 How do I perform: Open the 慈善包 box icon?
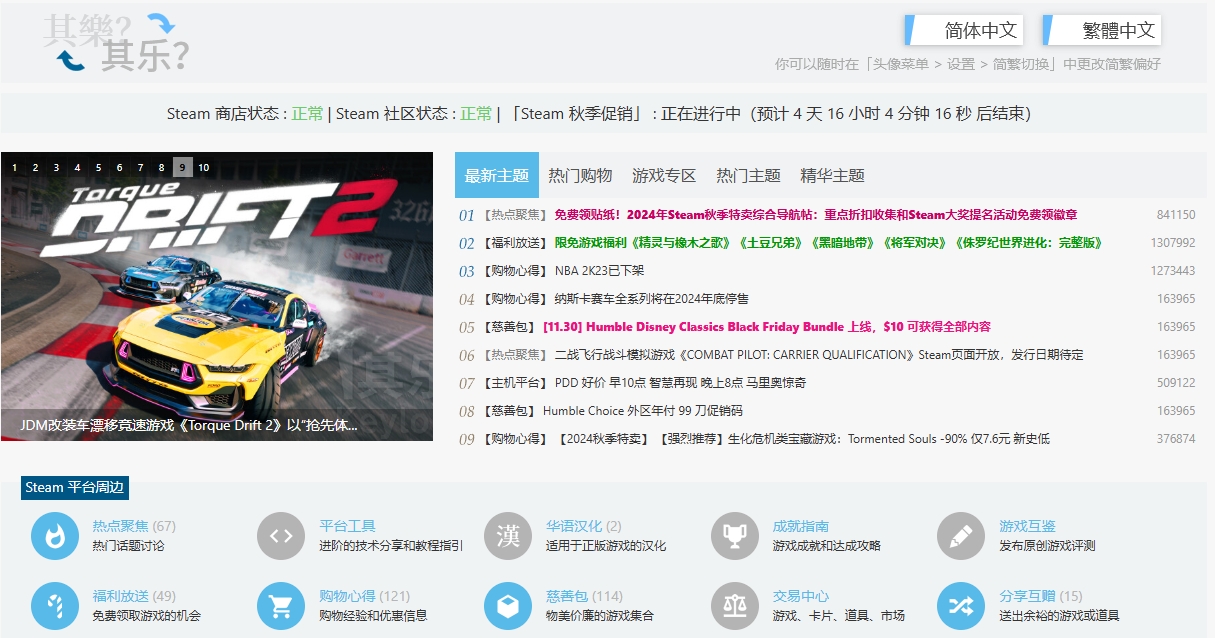[508, 606]
